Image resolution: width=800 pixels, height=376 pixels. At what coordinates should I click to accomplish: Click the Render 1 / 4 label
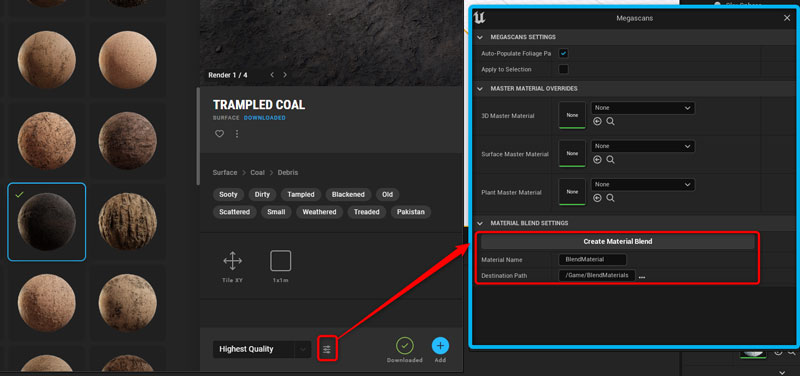point(228,76)
